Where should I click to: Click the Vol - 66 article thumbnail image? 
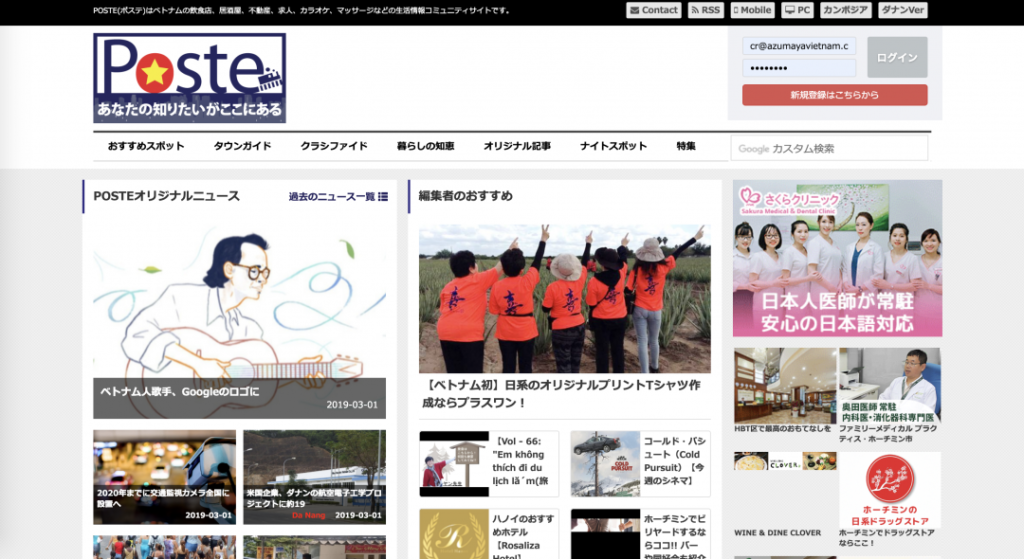click(x=454, y=464)
